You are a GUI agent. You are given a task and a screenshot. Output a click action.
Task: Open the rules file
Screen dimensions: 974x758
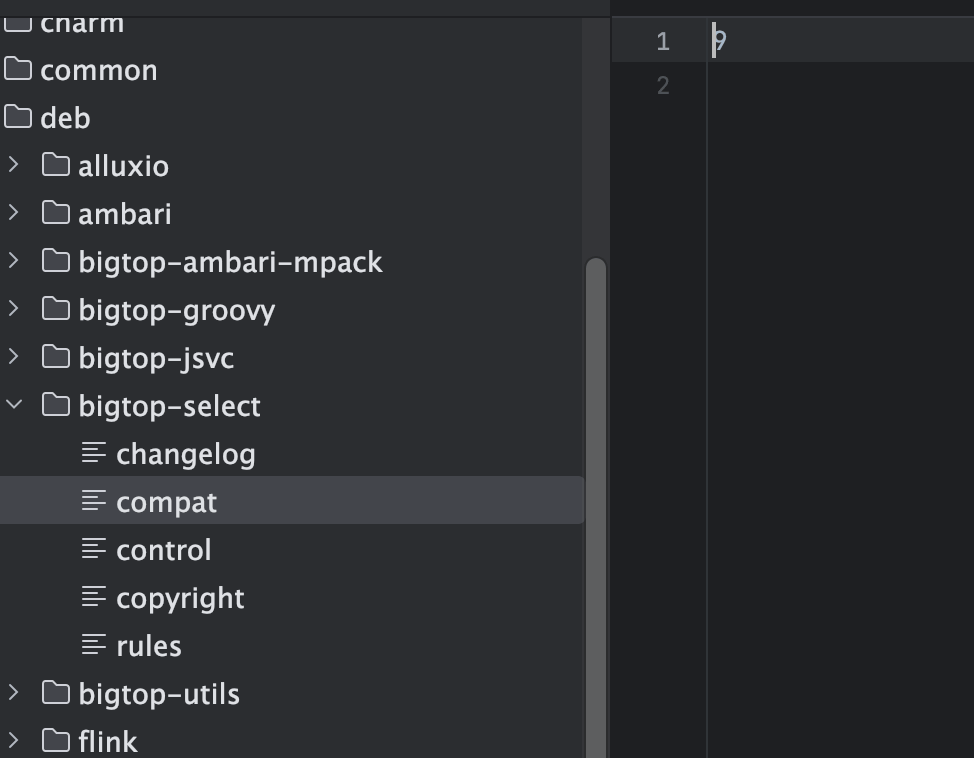coord(149,646)
